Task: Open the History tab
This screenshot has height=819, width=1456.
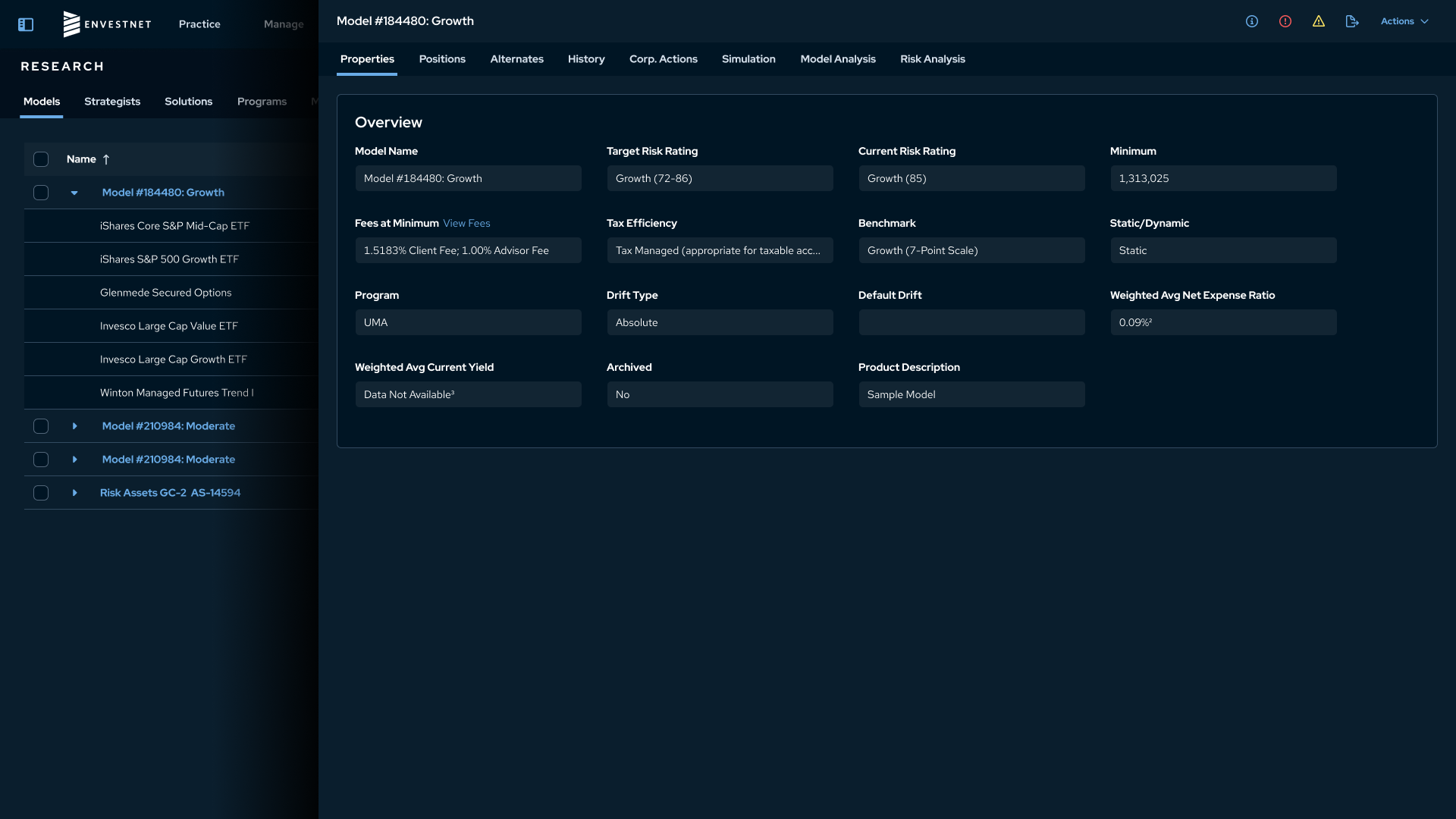Action: point(586,59)
